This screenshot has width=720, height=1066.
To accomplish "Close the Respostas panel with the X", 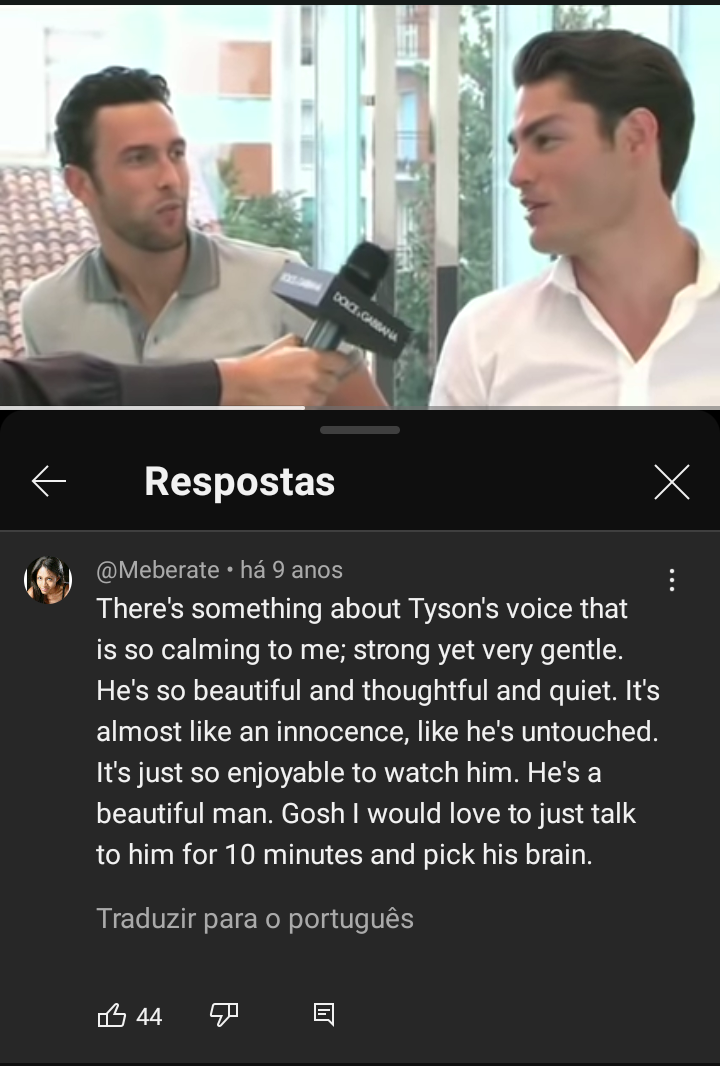I will [x=672, y=482].
